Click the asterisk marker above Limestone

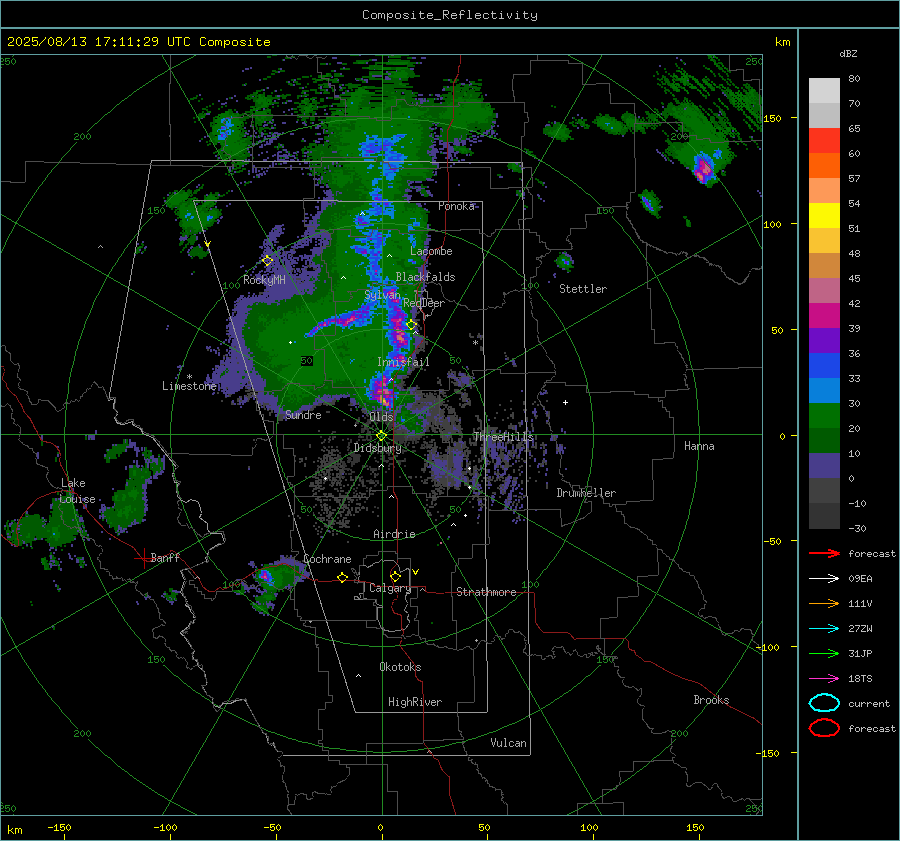tap(189, 377)
